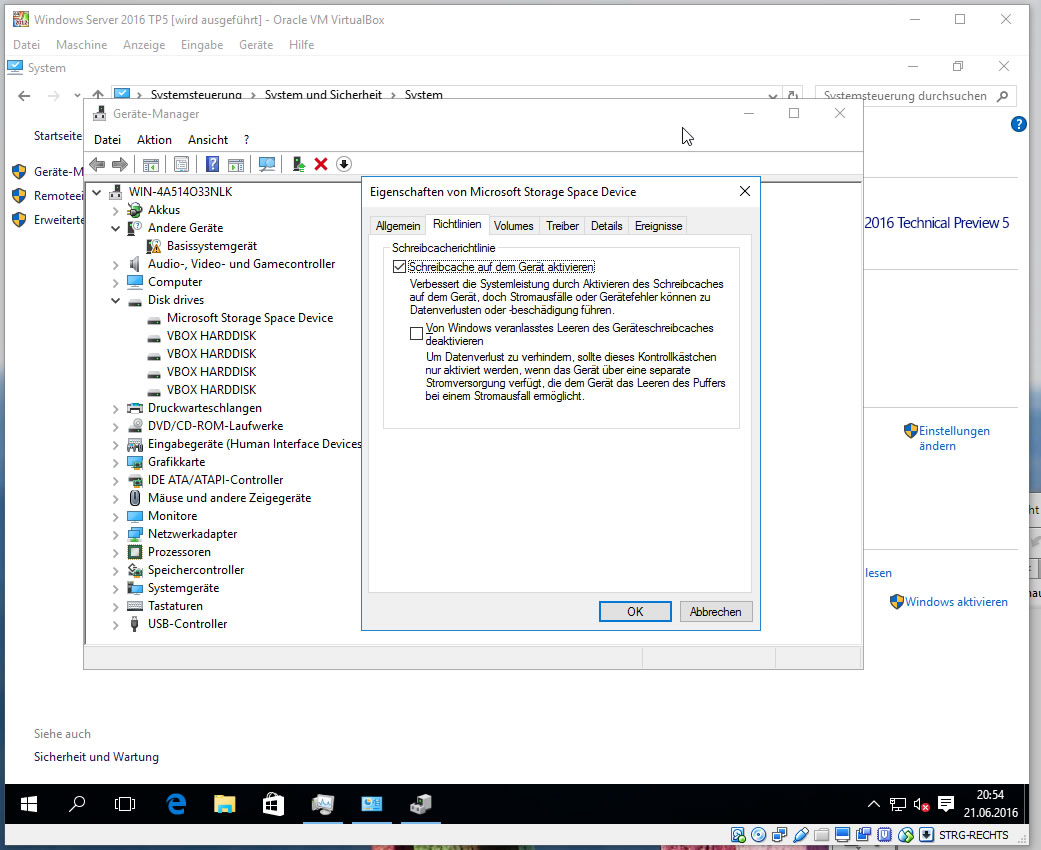Click VirtualBox video capture status icon
The image size is (1041, 850).
pos(864,835)
